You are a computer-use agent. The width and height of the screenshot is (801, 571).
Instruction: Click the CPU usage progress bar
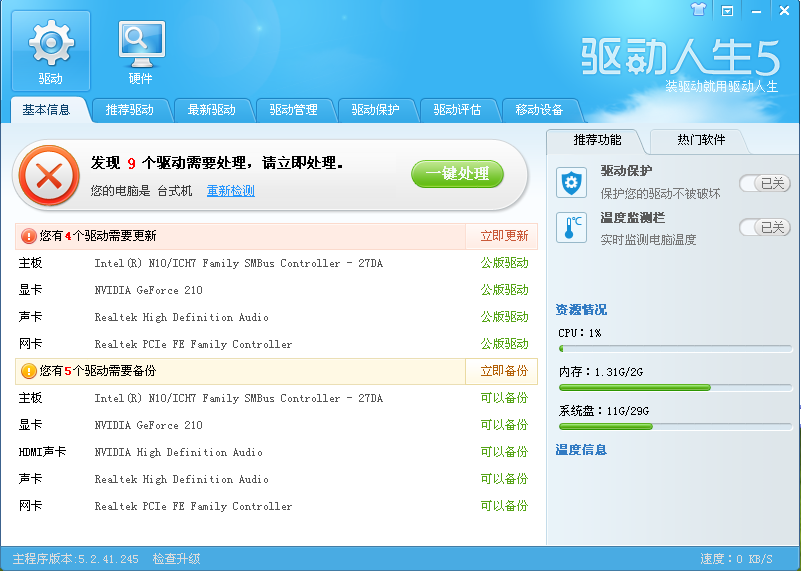click(675, 349)
